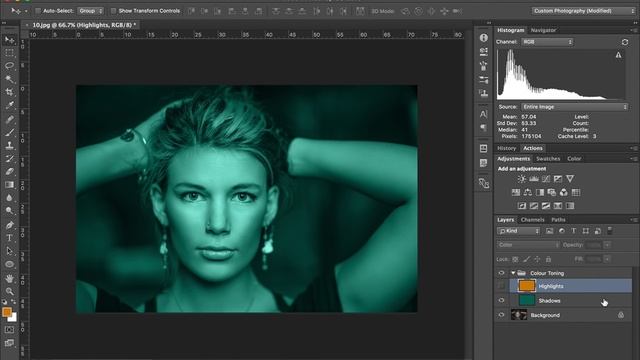This screenshot has width=640, height=360.
Task: Open the histogram Channel RGB dropdown
Action: (547, 42)
